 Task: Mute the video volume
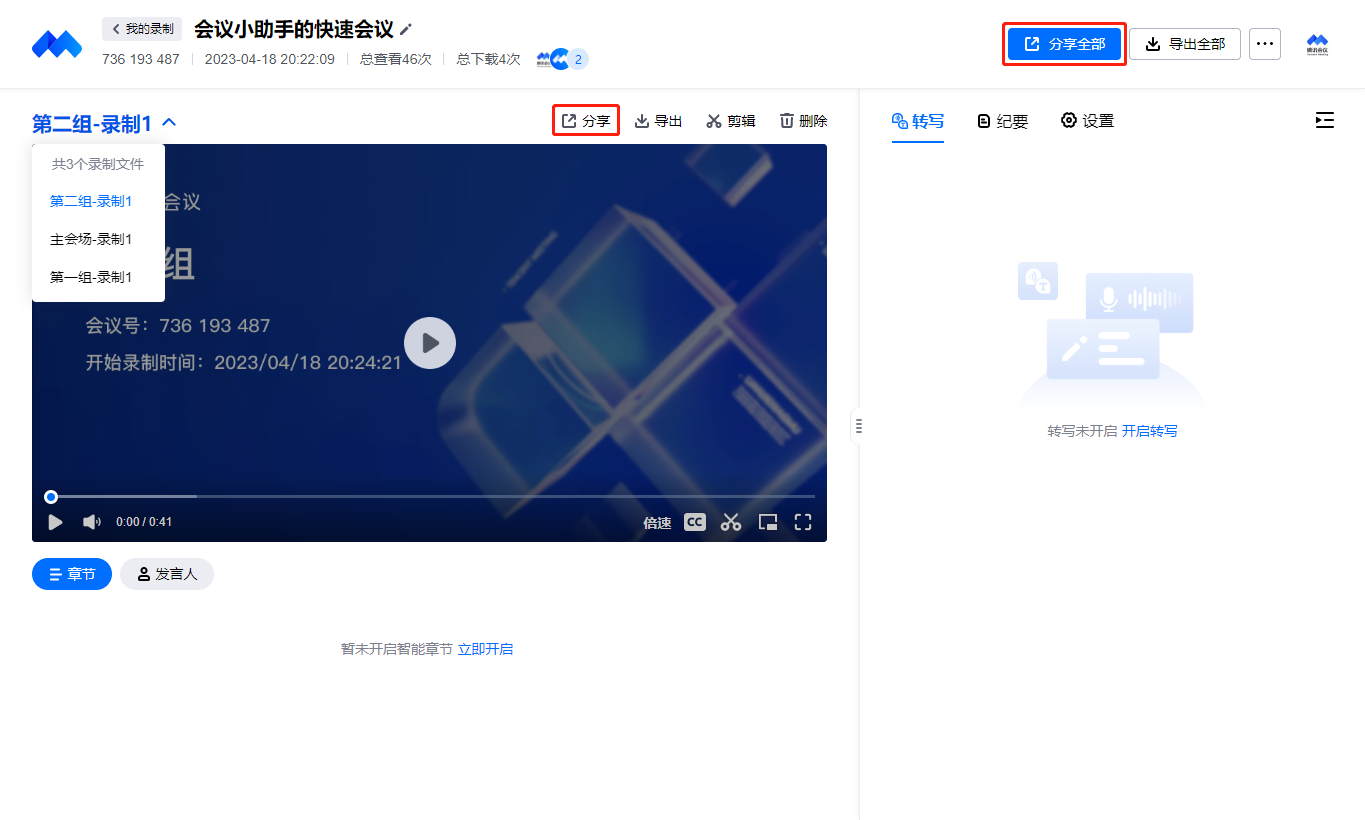92,522
